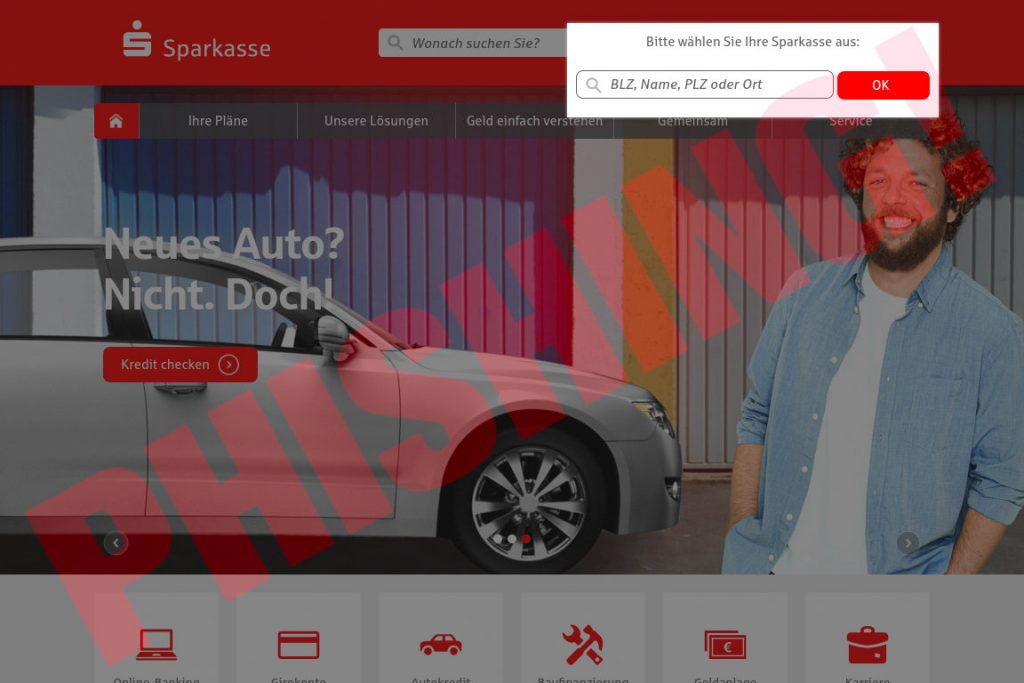Go to the next carousel slide

click(x=908, y=543)
